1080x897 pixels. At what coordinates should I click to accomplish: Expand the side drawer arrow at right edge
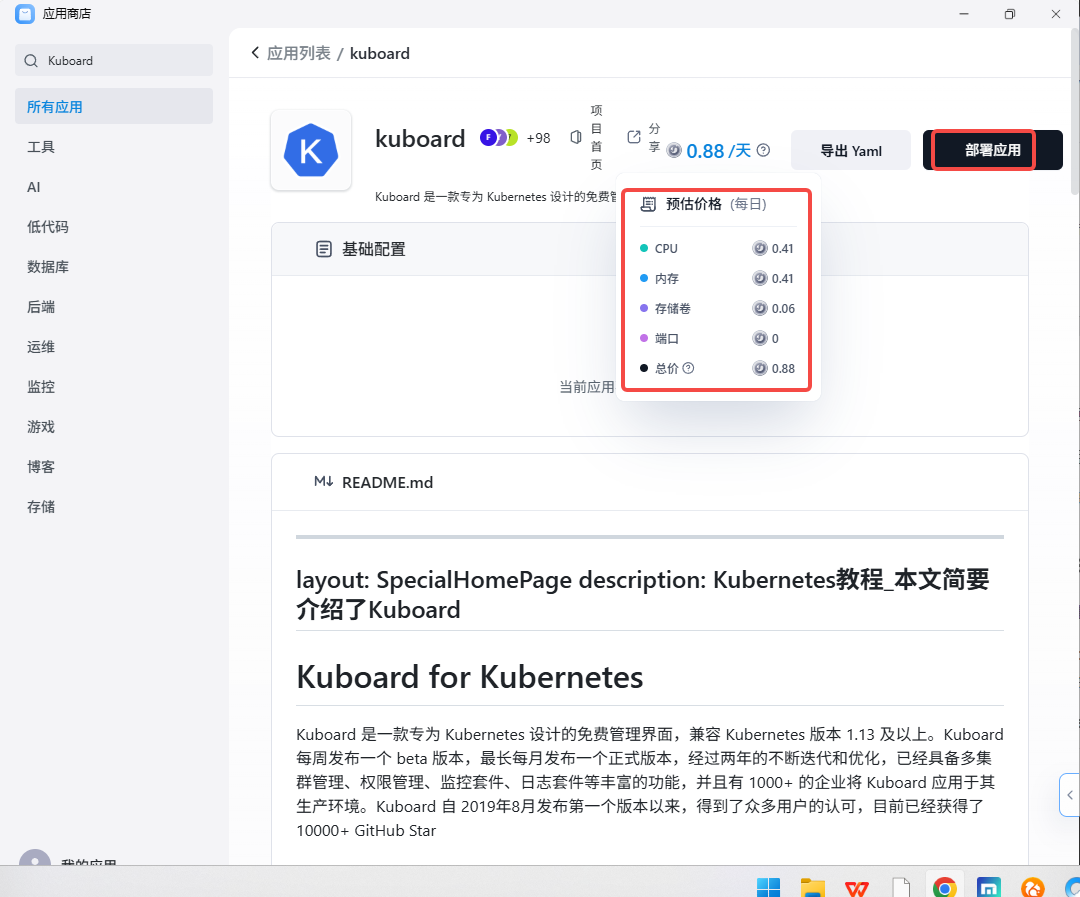1070,794
